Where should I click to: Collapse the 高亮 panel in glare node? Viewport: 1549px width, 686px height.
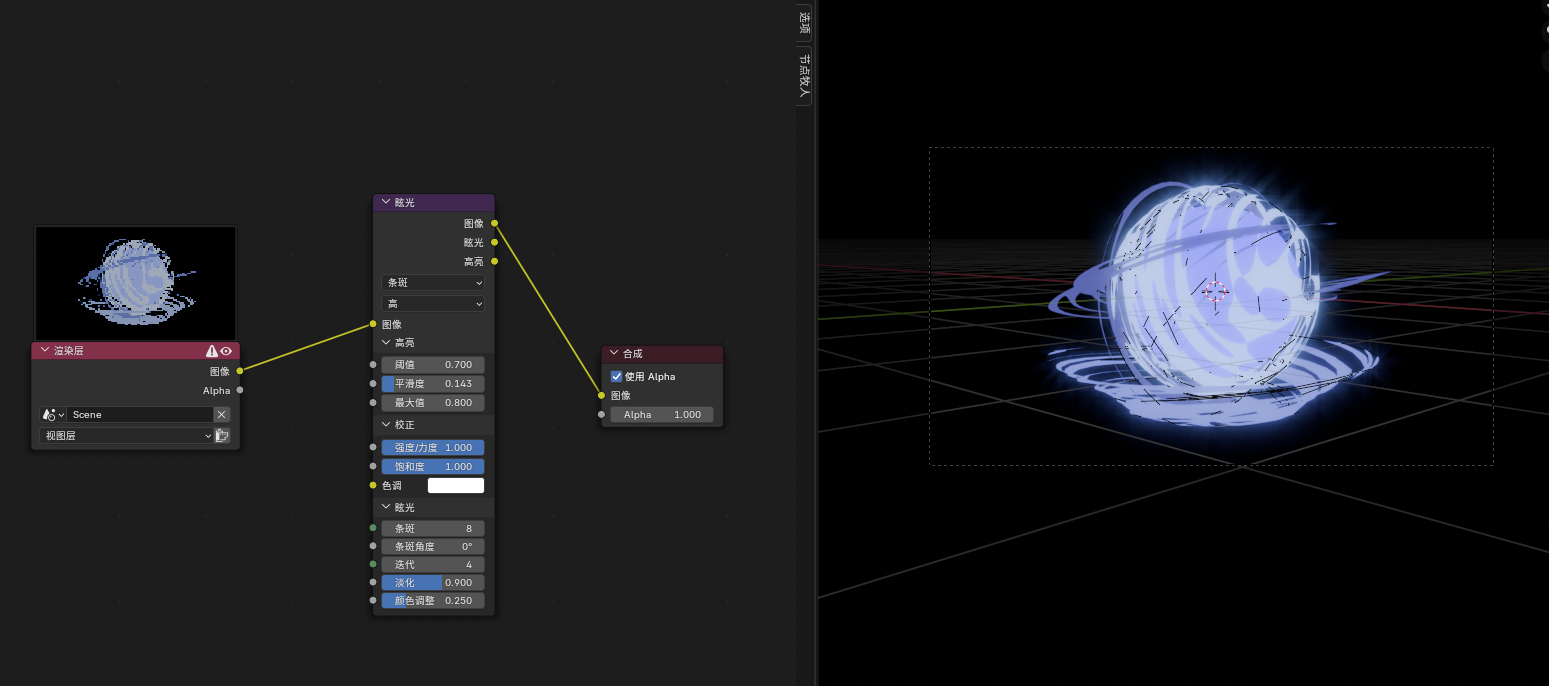pyautogui.click(x=387, y=343)
